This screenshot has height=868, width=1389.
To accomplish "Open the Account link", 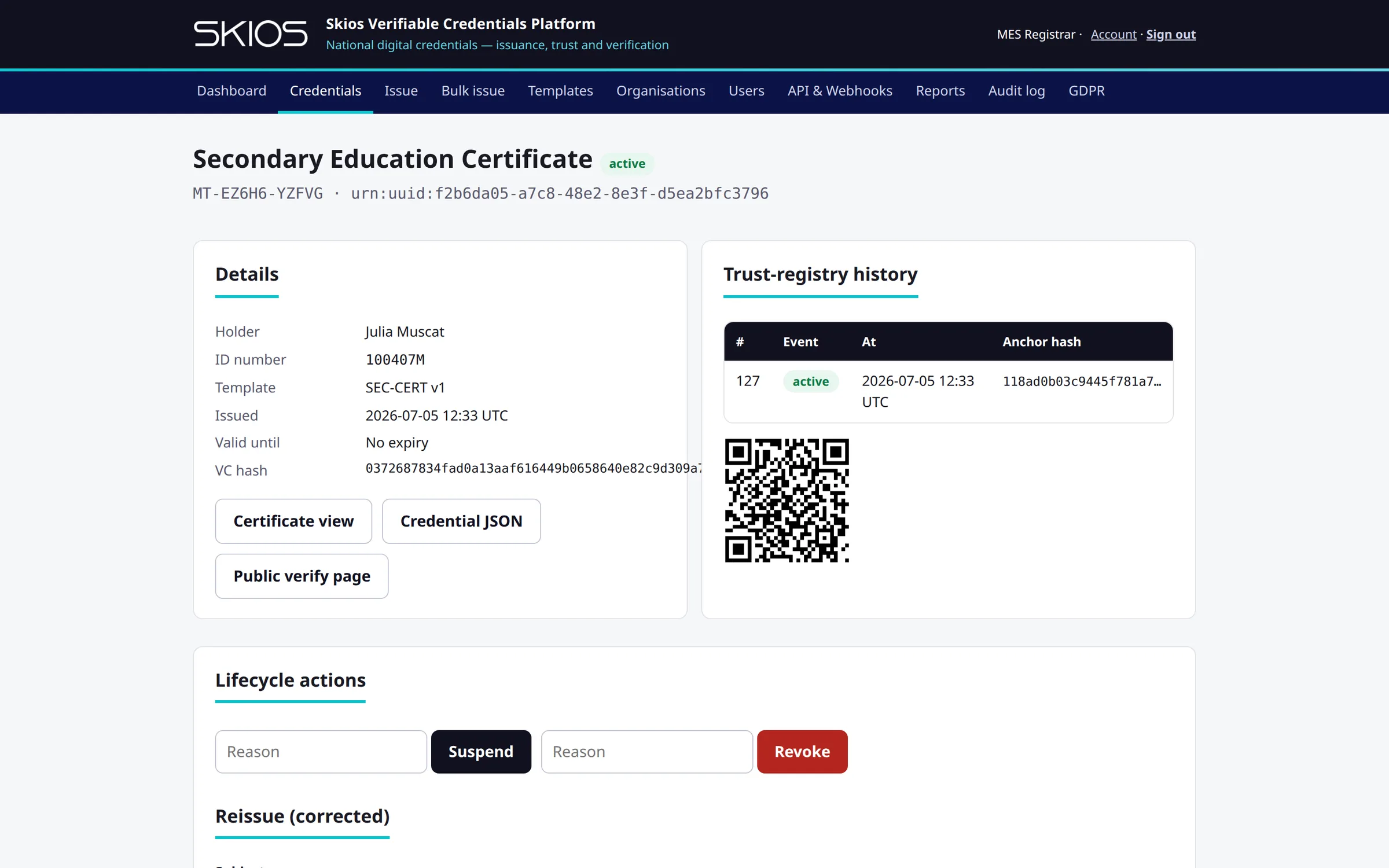I will (x=1114, y=35).
